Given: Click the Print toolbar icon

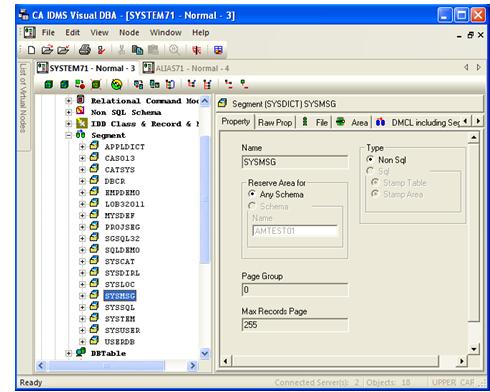Looking at the screenshot, I should (x=85, y=50).
